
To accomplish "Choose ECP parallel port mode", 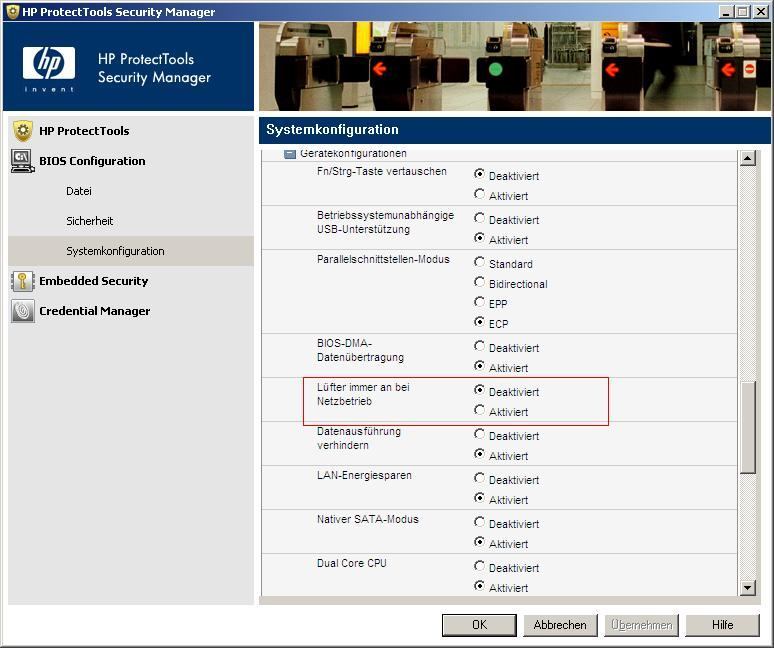I will point(479,322).
